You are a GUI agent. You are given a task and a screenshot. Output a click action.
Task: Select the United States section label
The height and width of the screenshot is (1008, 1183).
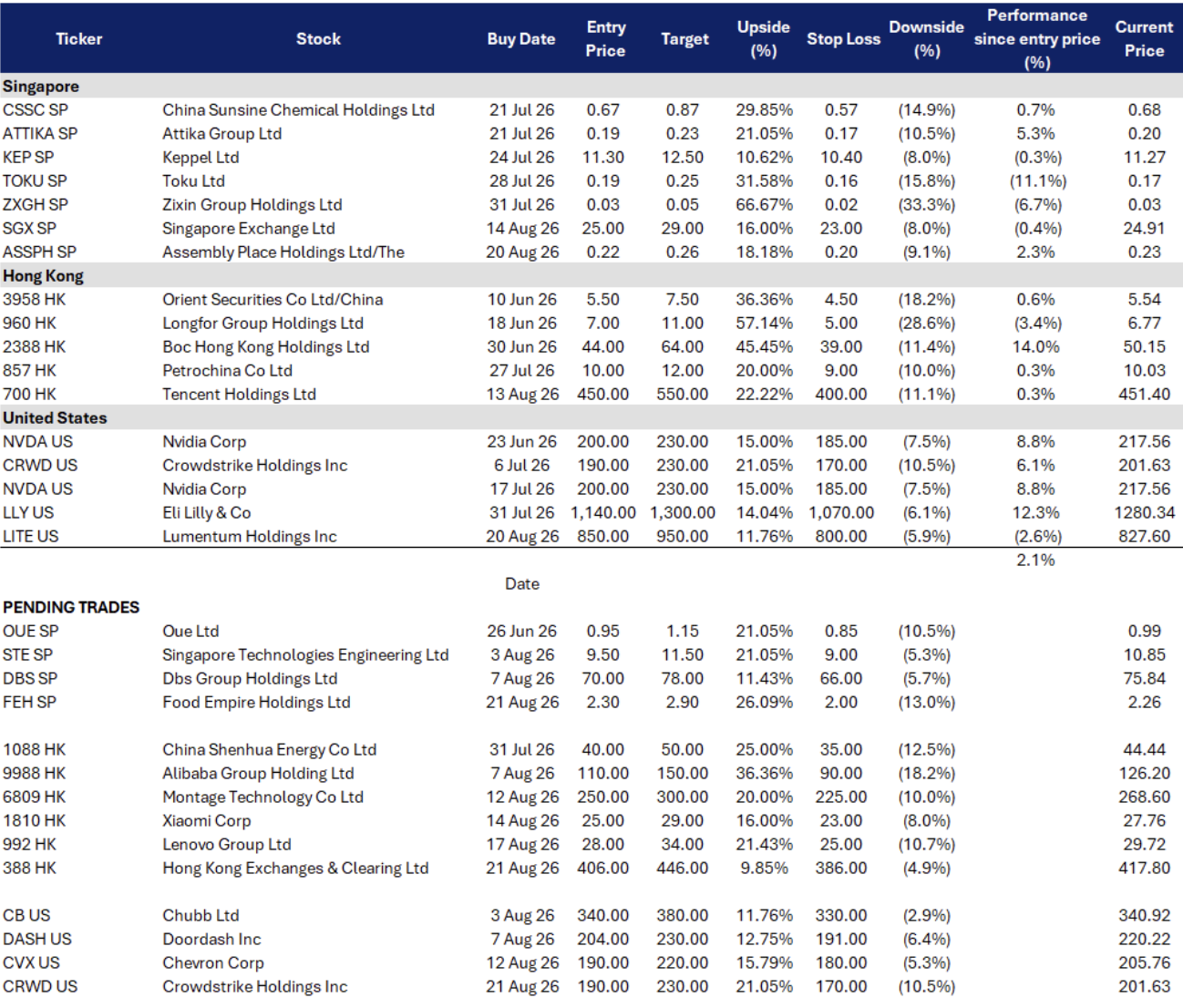[x=55, y=418]
